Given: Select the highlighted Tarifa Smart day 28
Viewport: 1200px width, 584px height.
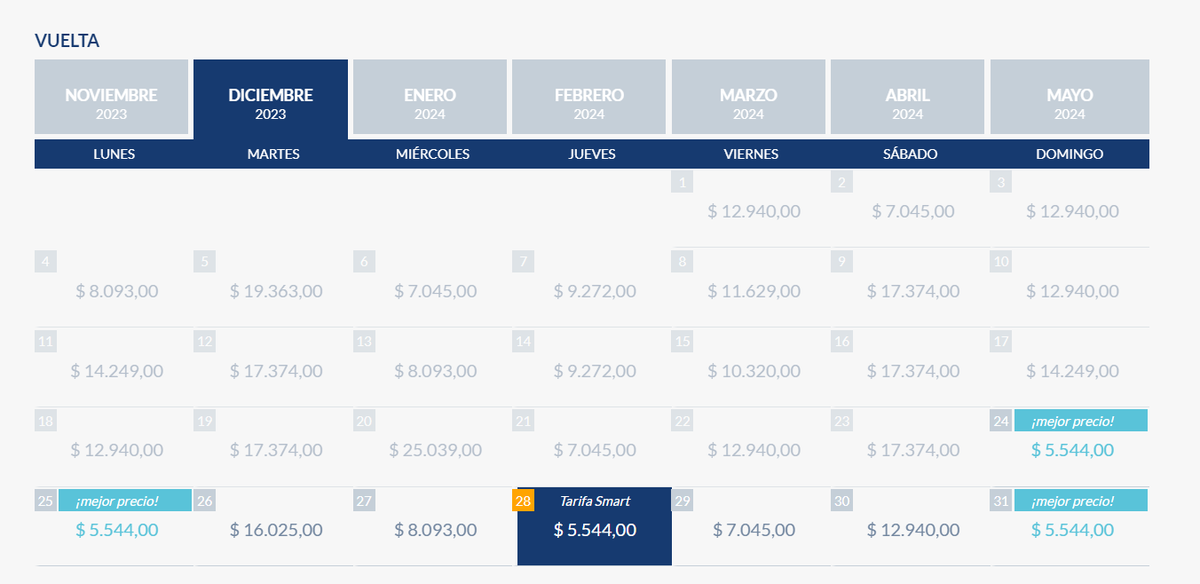Looking at the screenshot, I should coord(594,528).
